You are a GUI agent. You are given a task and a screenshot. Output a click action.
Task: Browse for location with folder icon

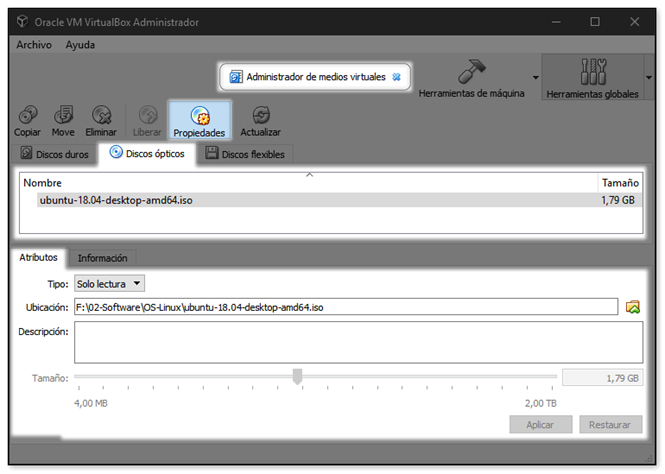pos(633,307)
